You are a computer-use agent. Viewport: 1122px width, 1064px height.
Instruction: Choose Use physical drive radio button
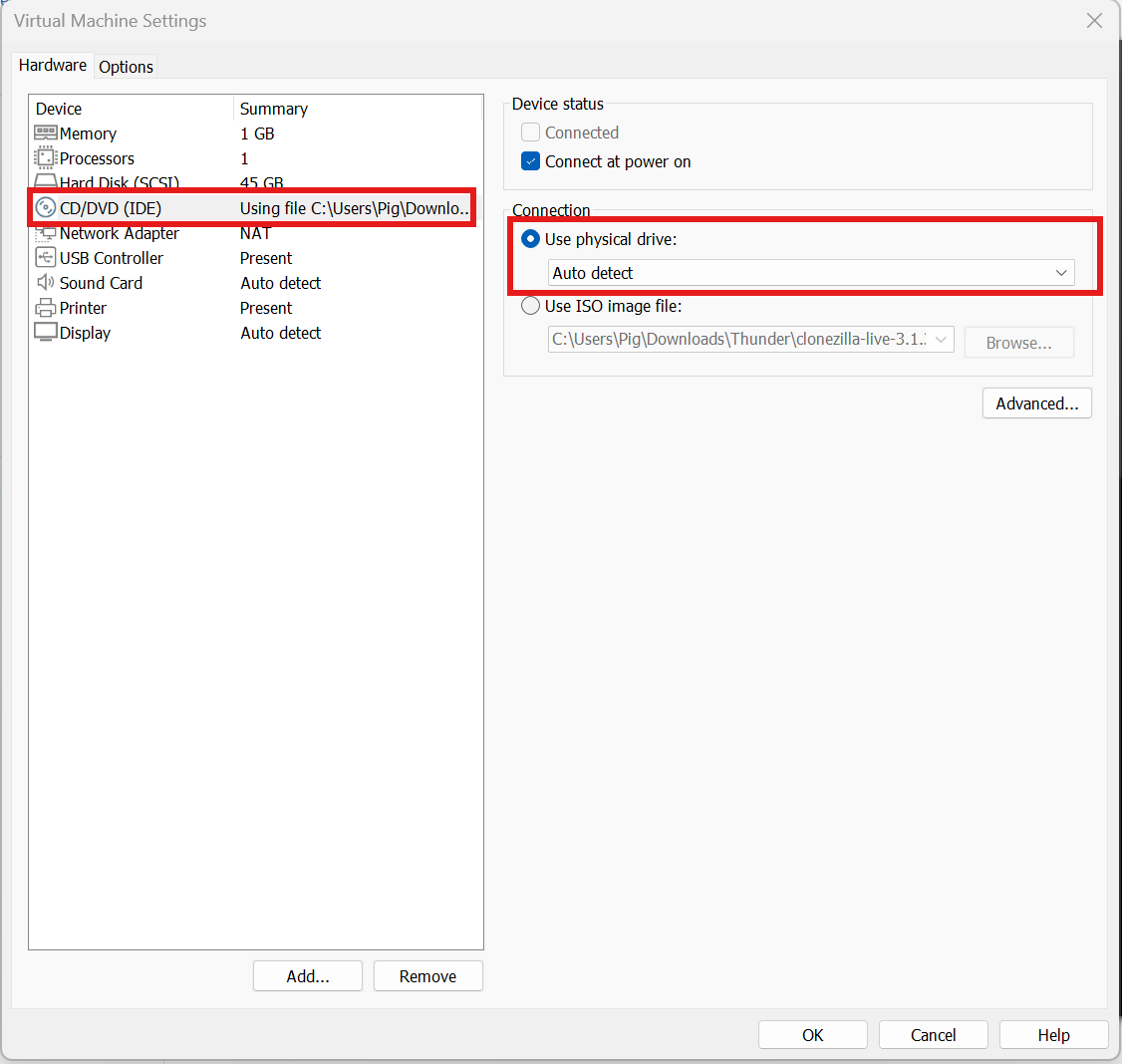coord(531,239)
